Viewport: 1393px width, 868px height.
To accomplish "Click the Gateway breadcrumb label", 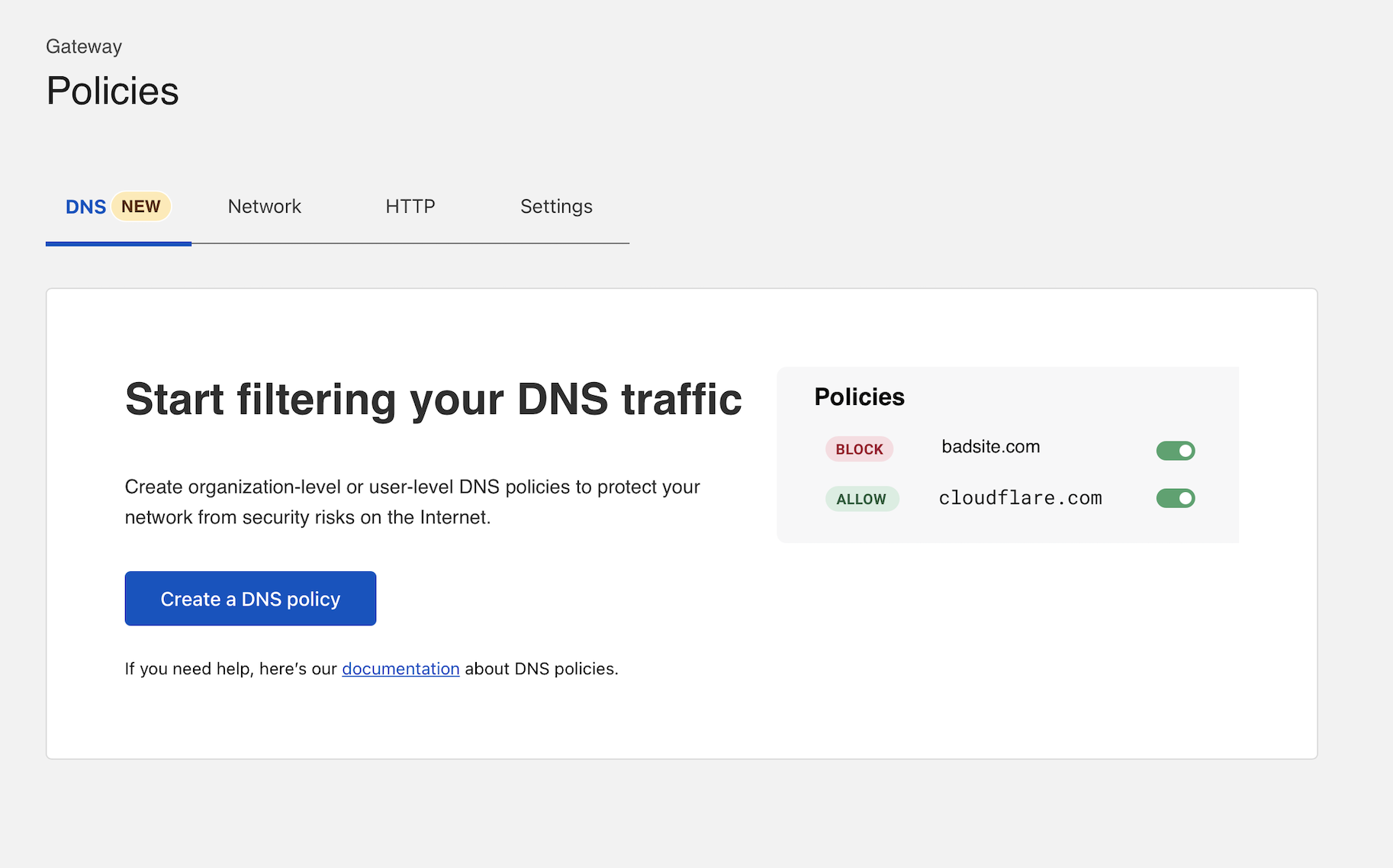I will 84,47.
